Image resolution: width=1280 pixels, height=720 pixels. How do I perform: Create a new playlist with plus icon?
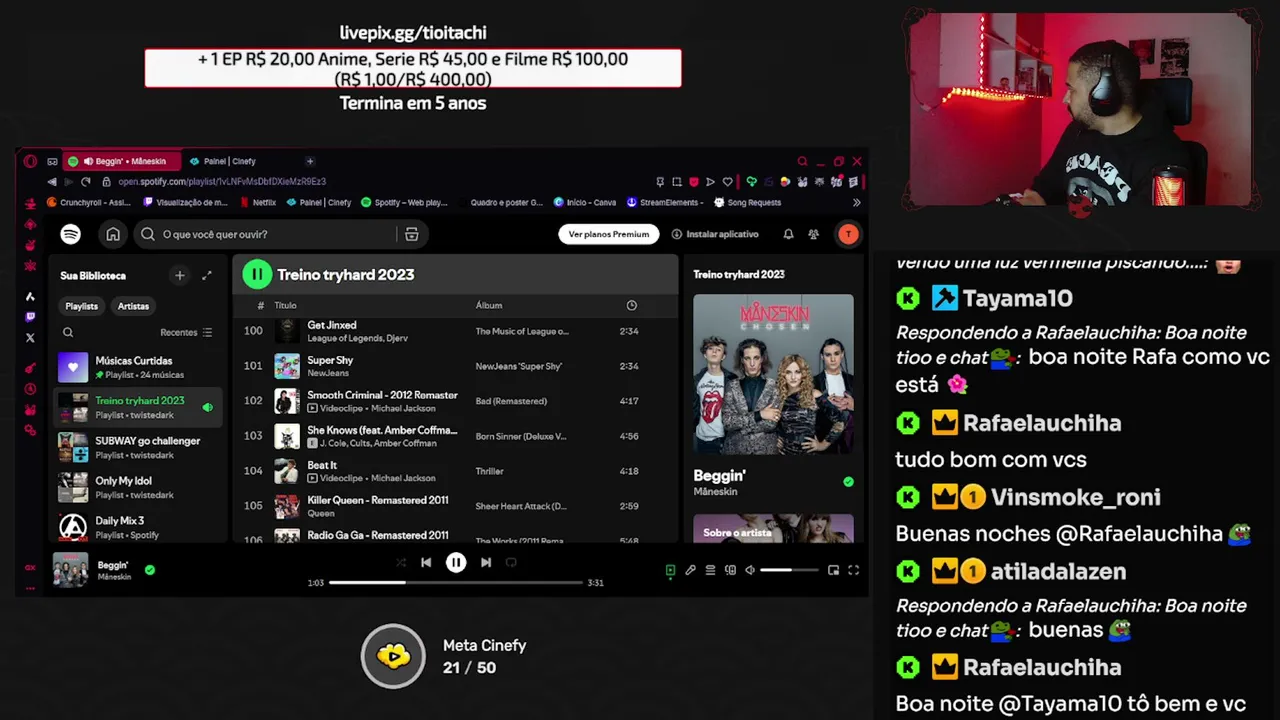[180, 275]
